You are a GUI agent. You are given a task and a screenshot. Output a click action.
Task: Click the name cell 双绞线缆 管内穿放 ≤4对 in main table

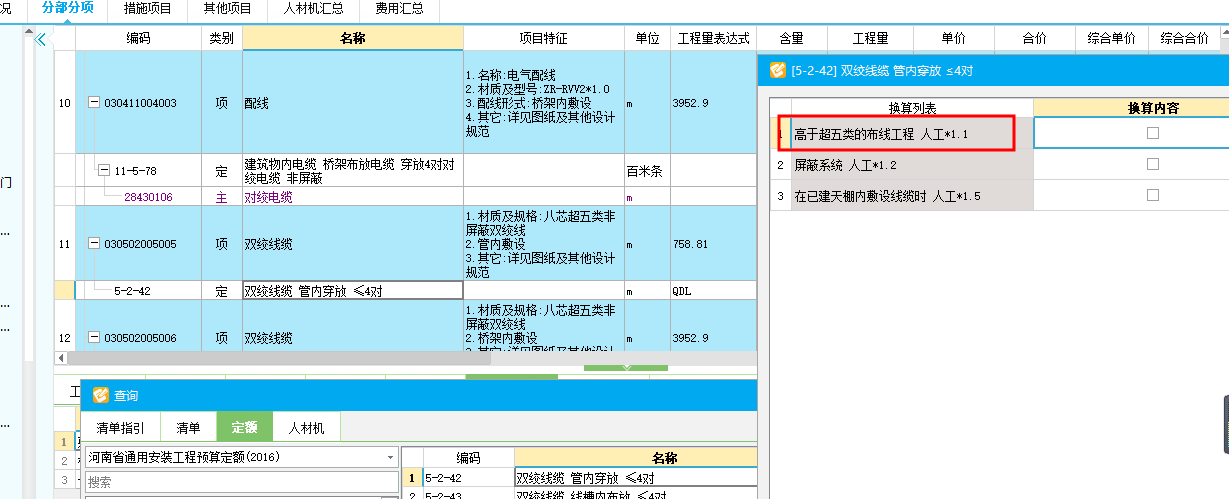(x=352, y=291)
